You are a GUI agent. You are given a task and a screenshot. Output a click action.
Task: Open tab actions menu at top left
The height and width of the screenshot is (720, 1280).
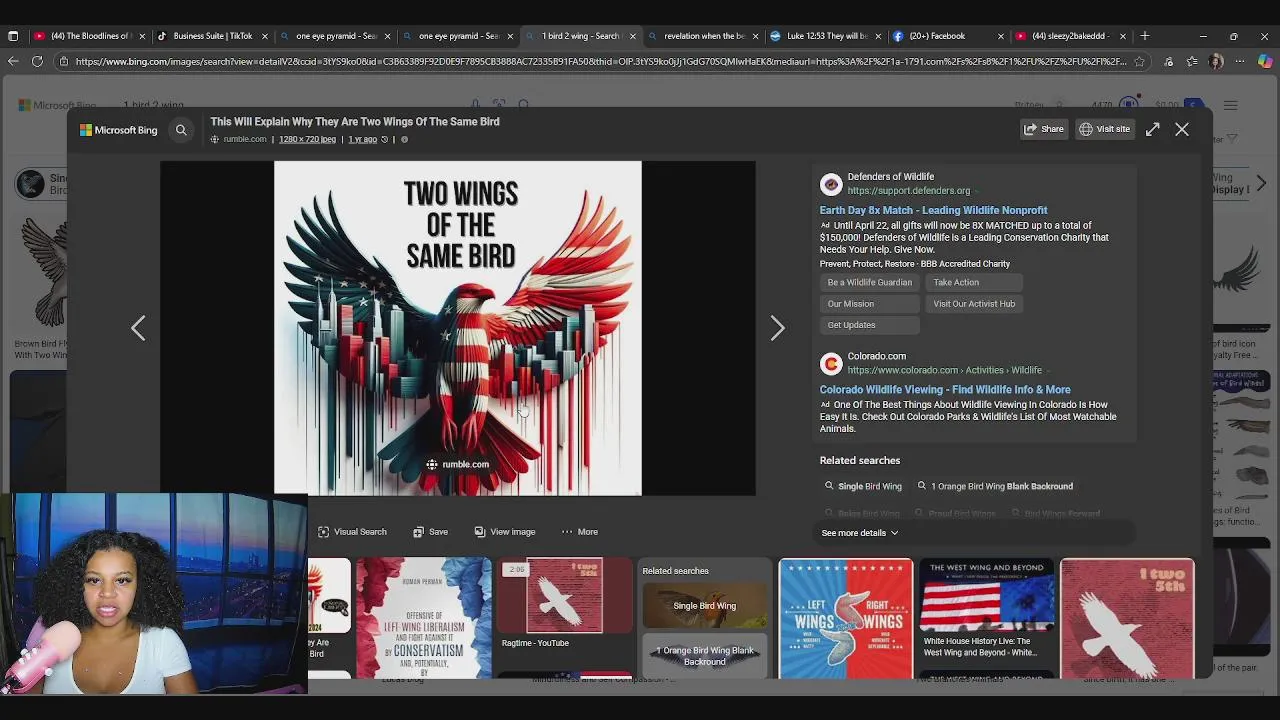pyautogui.click(x=13, y=36)
